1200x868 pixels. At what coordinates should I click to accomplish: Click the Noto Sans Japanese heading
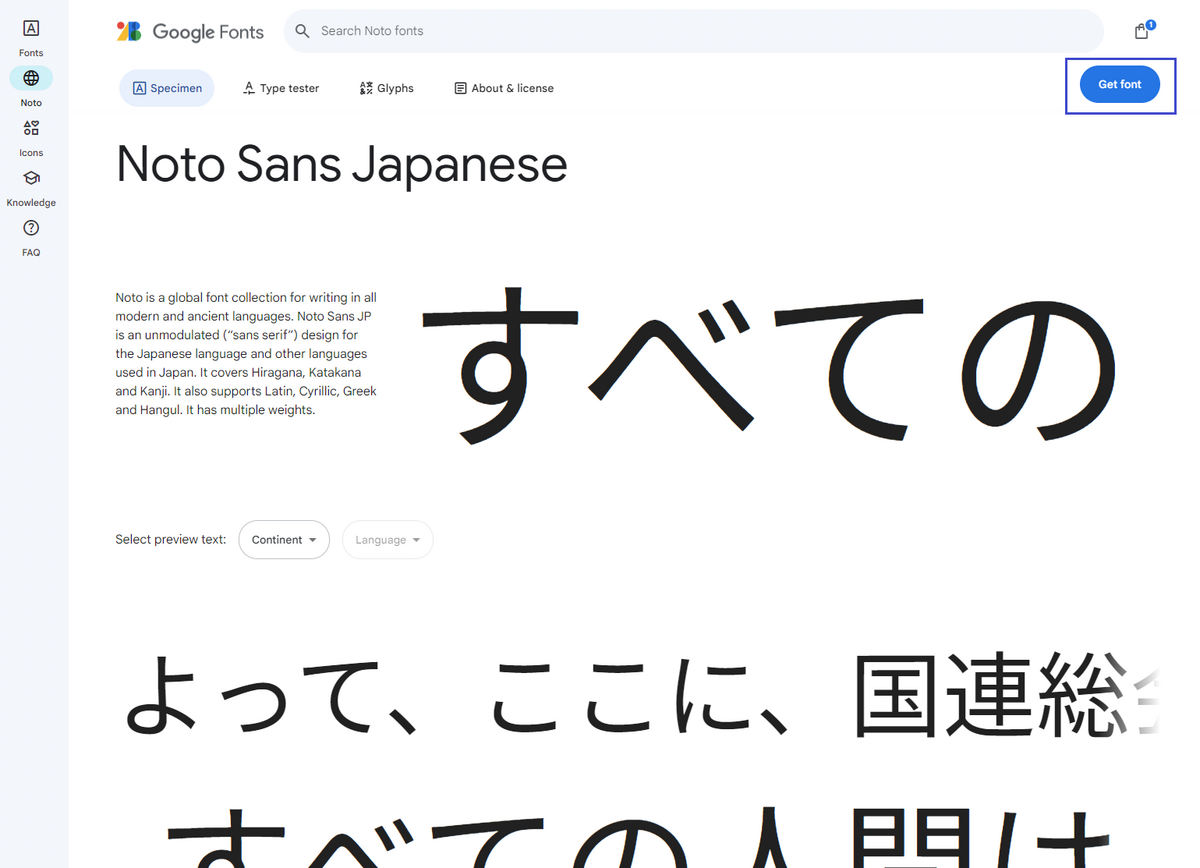pos(342,165)
